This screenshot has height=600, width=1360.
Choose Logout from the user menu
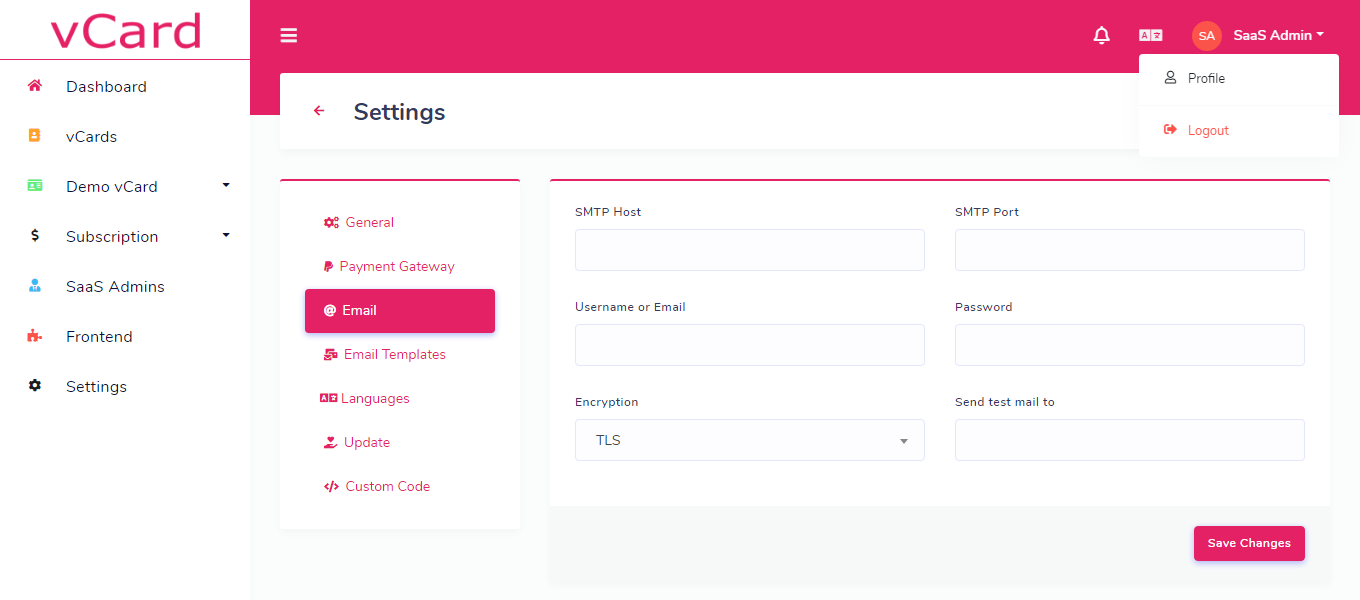click(1207, 131)
